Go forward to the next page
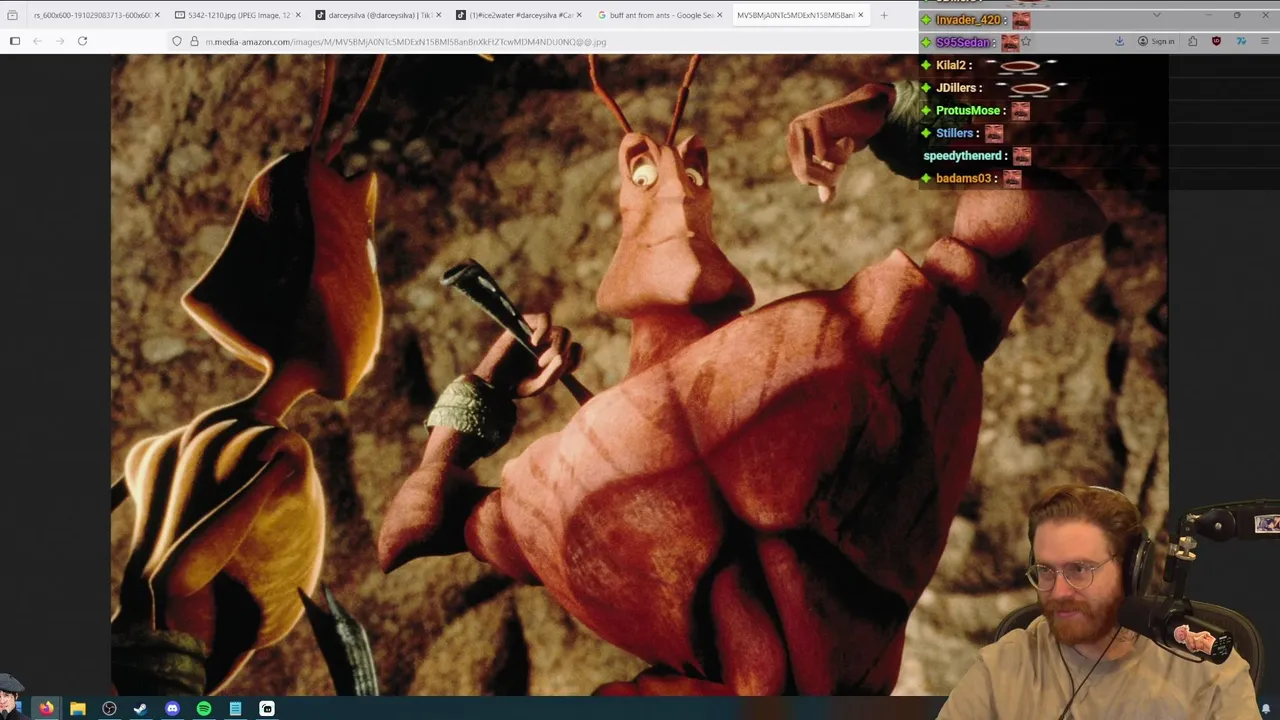Screen dimensions: 1280x720 pyautogui.click(x=60, y=41)
